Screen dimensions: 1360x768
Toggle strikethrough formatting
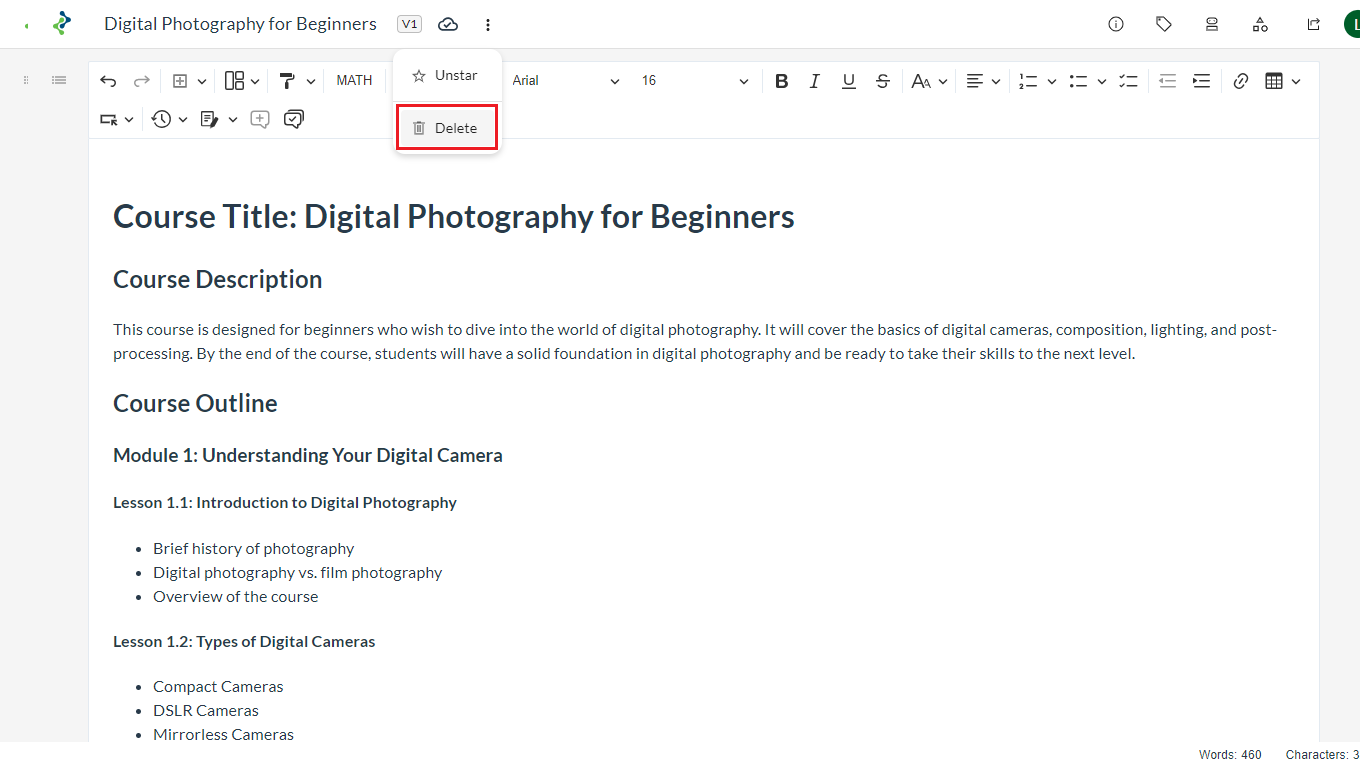tap(882, 81)
